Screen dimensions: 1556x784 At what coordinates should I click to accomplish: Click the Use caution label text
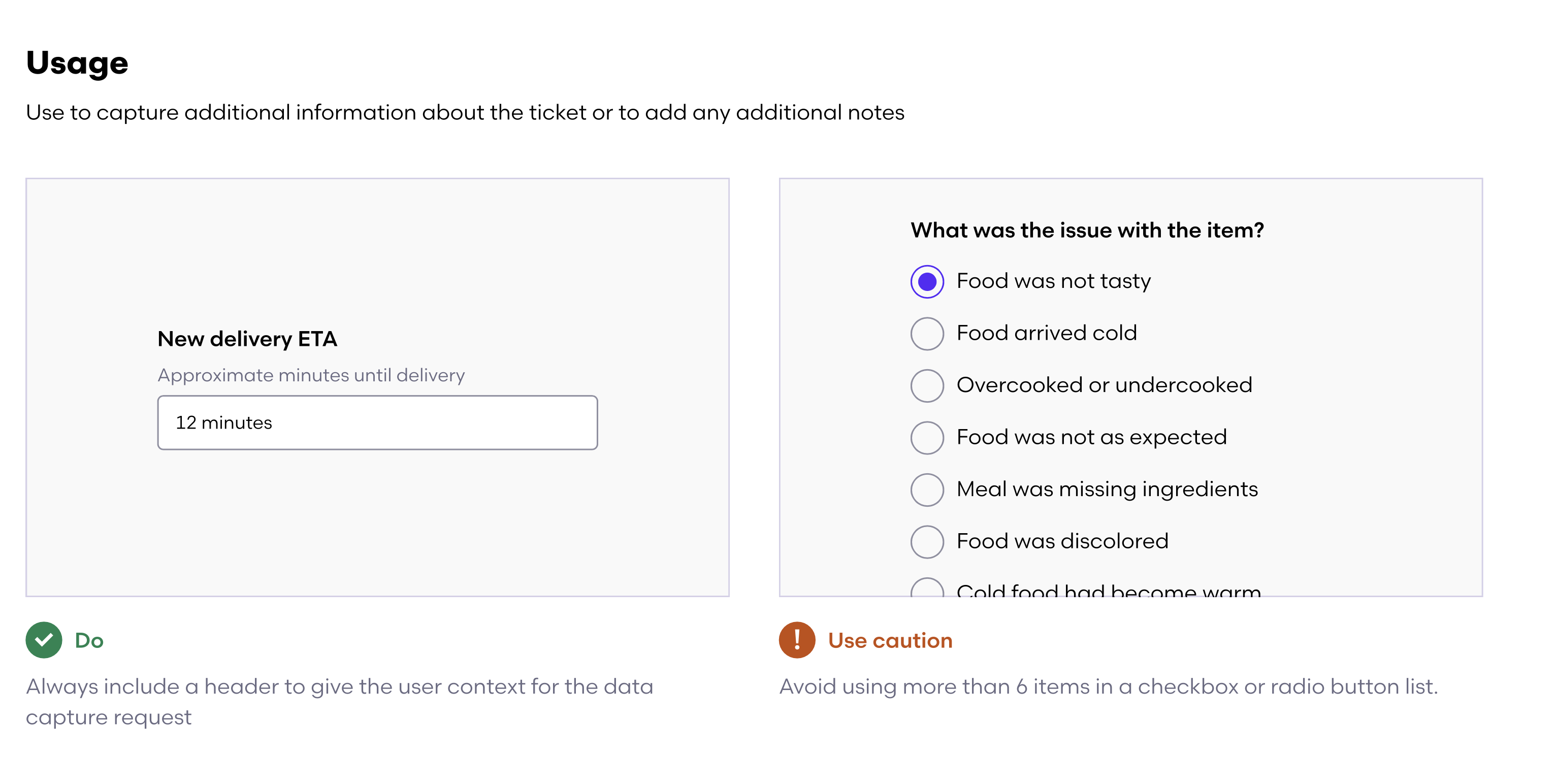point(890,640)
